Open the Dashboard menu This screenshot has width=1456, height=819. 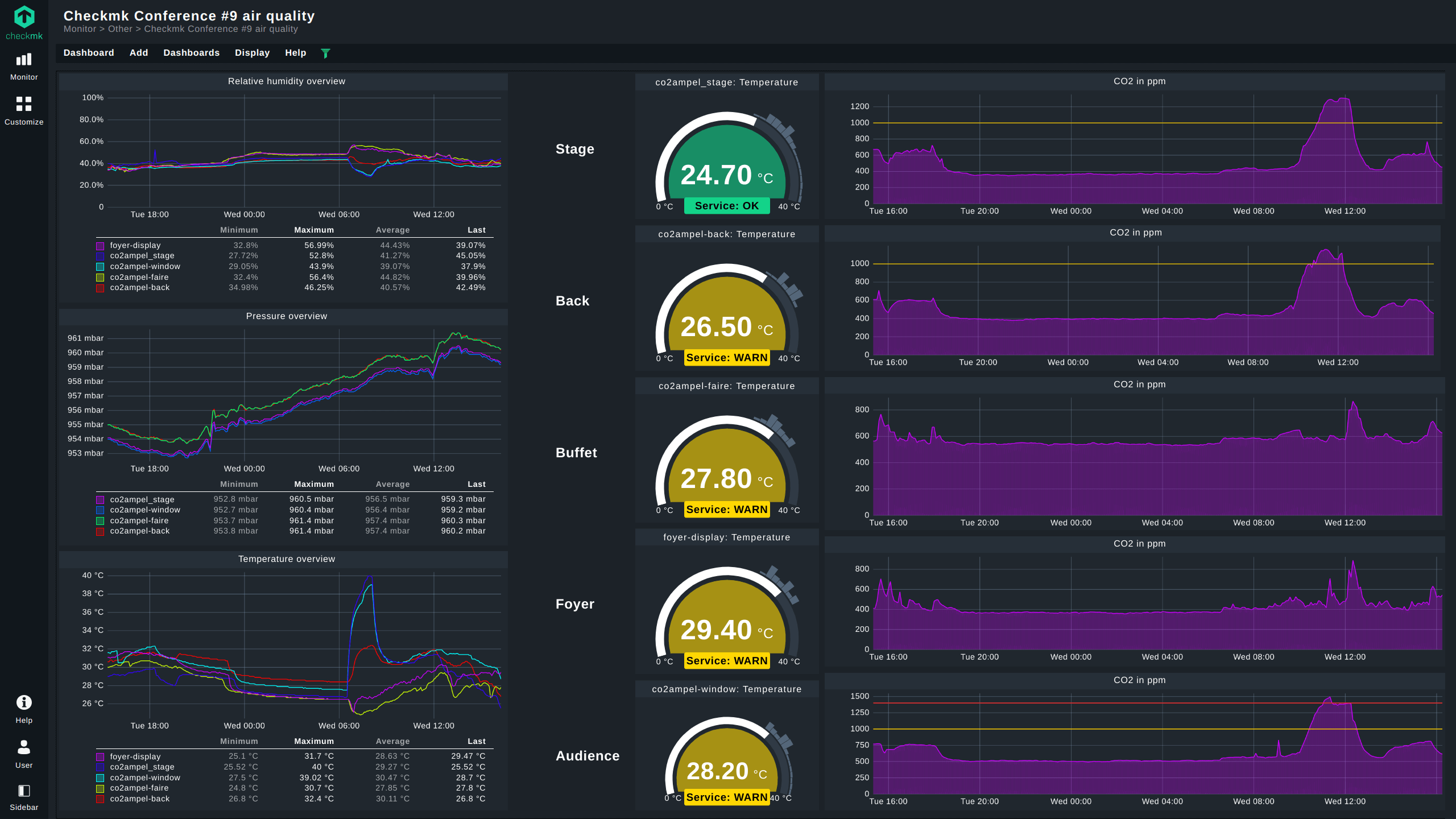click(x=89, y=53)
